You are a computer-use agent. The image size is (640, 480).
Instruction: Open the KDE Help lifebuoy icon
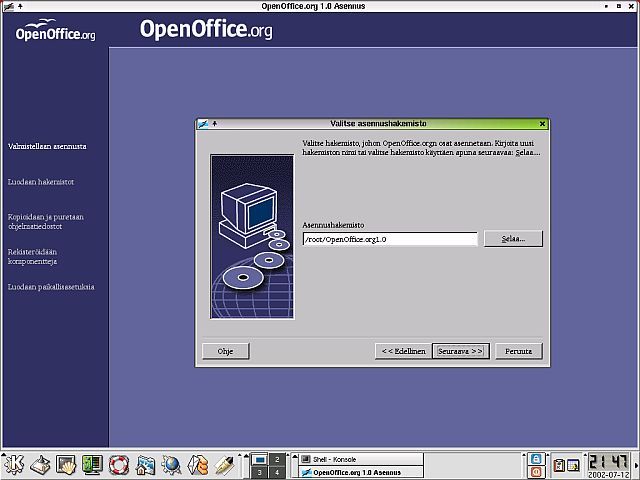pos(119,465)
